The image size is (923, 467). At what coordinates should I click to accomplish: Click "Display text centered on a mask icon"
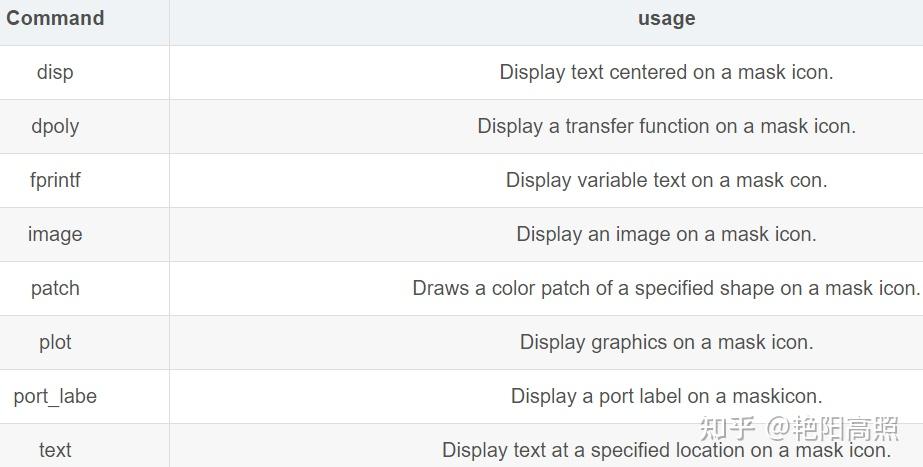[666, 72]
